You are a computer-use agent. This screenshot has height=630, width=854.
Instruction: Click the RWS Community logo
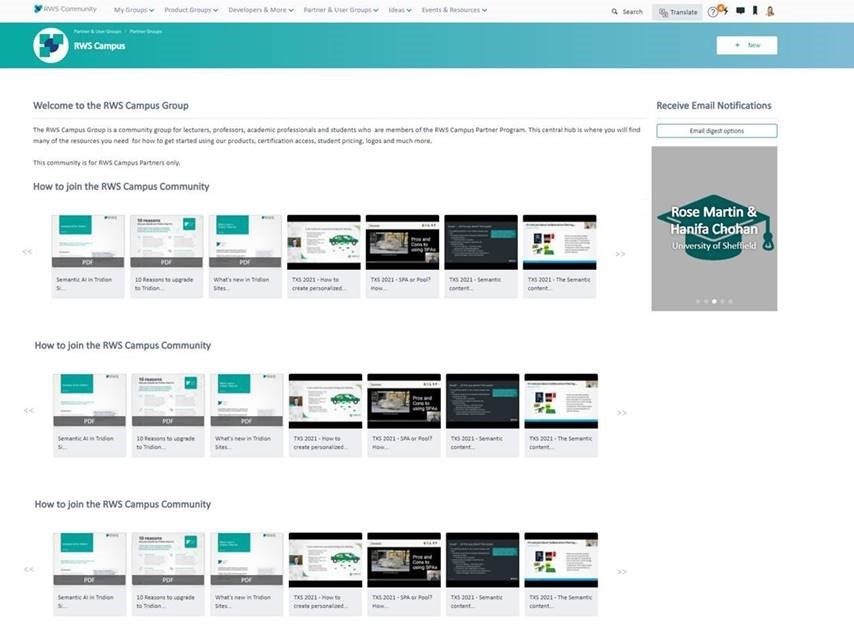click(65, 9)
